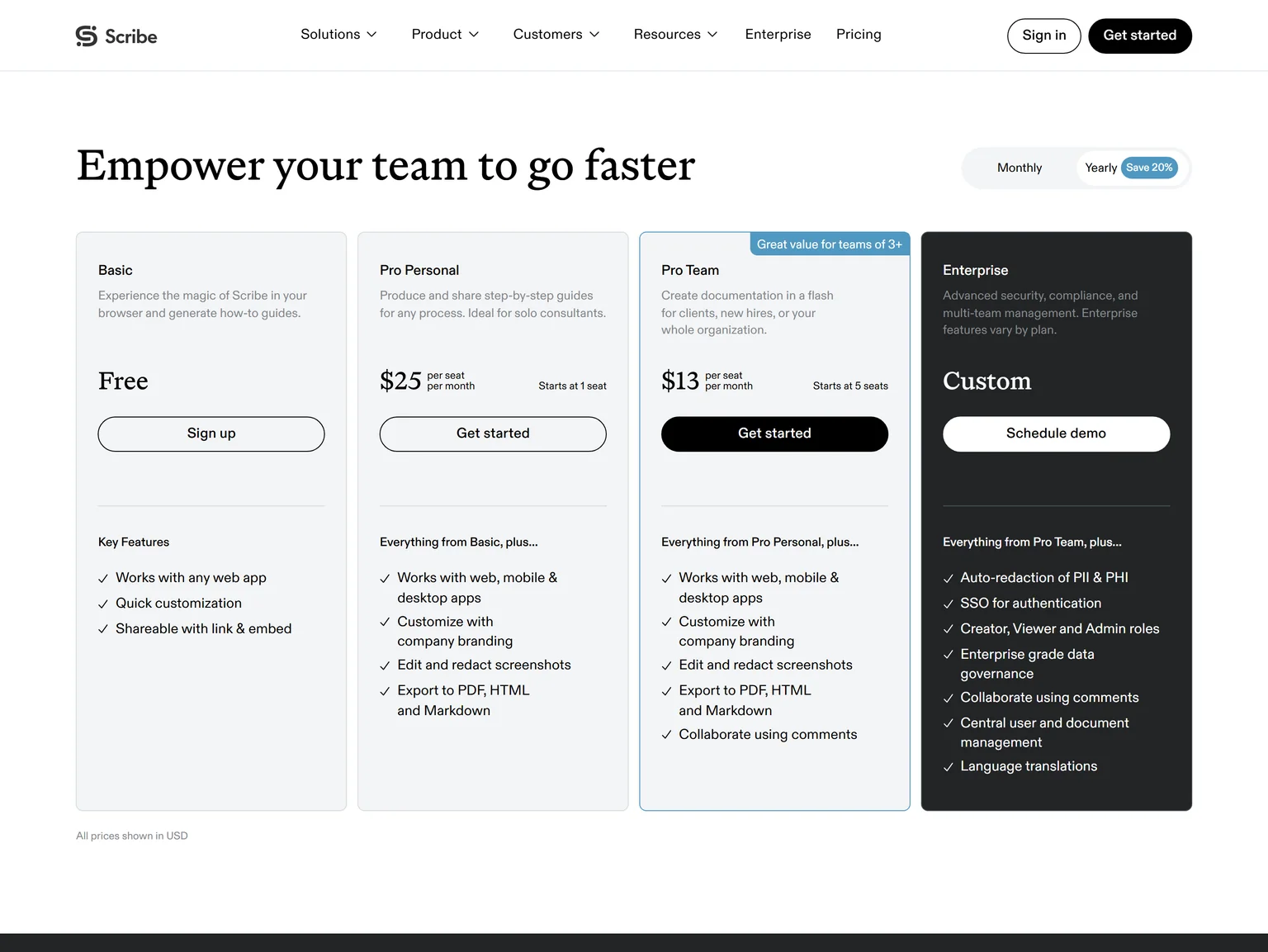Click checkmark beside 'Creator, Viewer and Admin roles'
Image resolution: width=1268 pixels, height=952 pixels.
[948, 630]
